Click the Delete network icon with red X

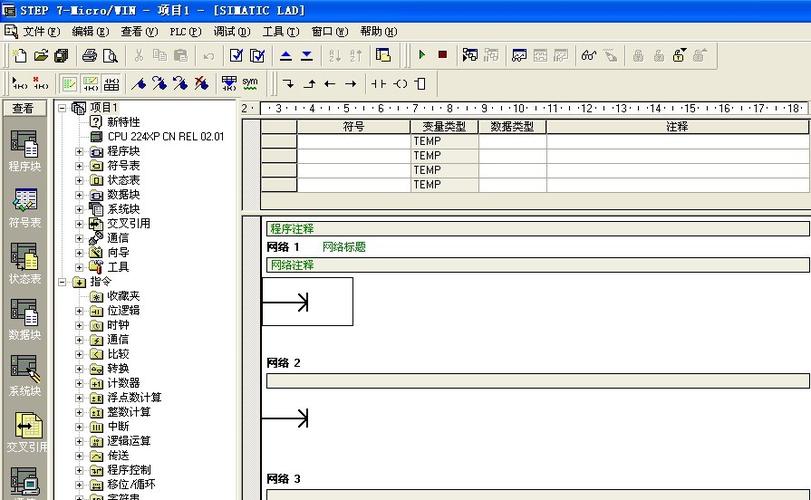coord(40,83)
